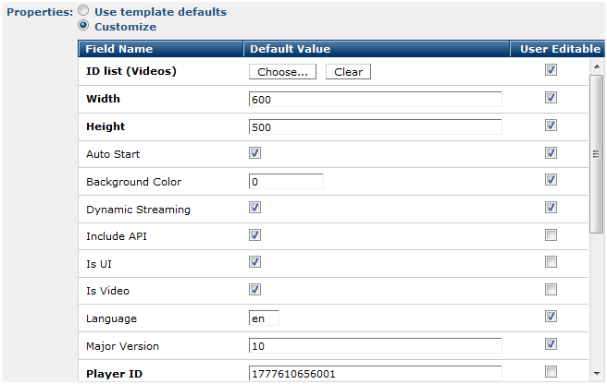607x384 pixels.
Task: Click the Choose... button for ID list
Action: point(283,72)
